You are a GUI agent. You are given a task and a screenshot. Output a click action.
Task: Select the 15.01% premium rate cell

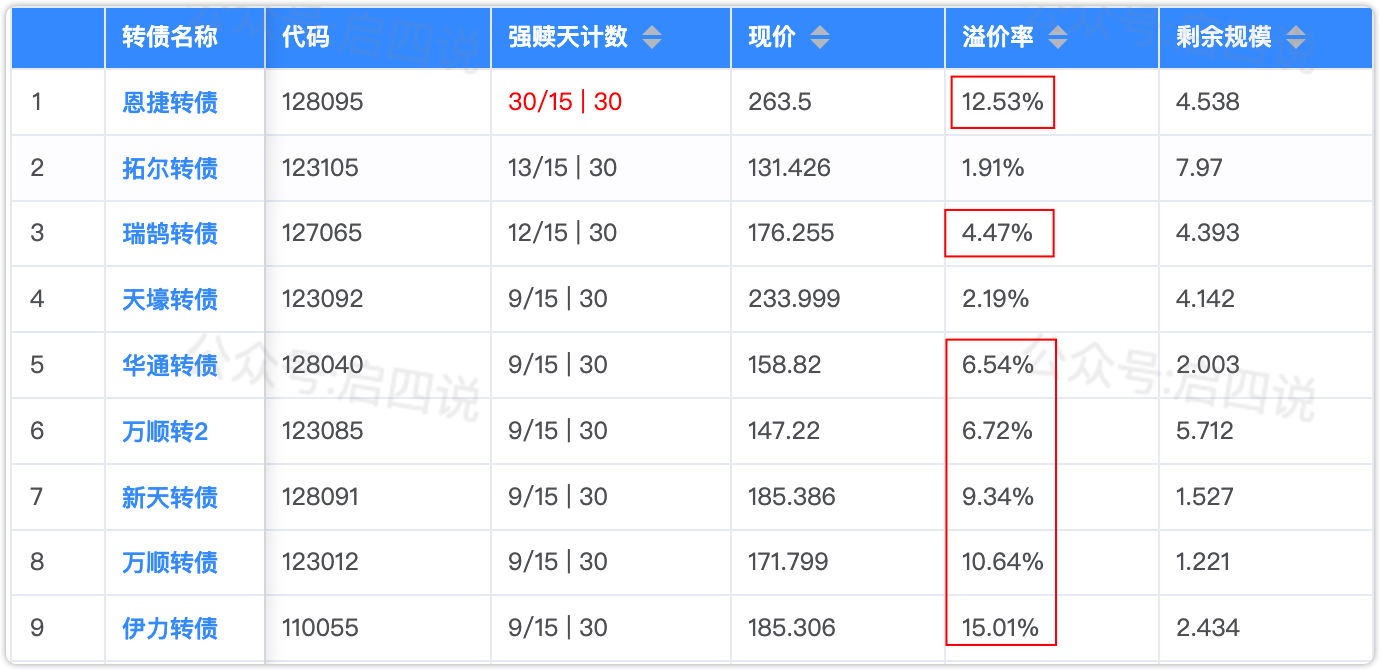[1002, 628]
